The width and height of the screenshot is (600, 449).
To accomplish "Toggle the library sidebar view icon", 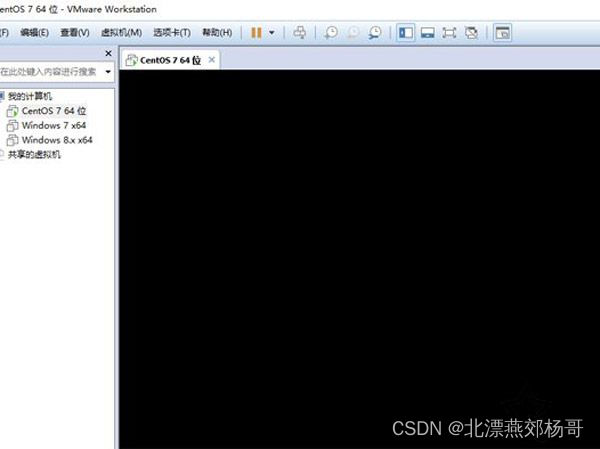I will tap(406, 33).
